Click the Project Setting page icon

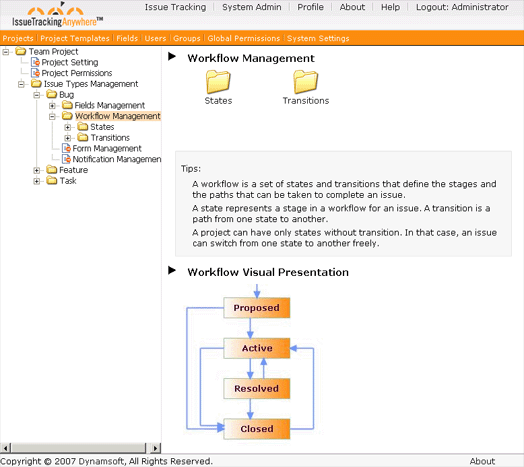click(35, 62)
